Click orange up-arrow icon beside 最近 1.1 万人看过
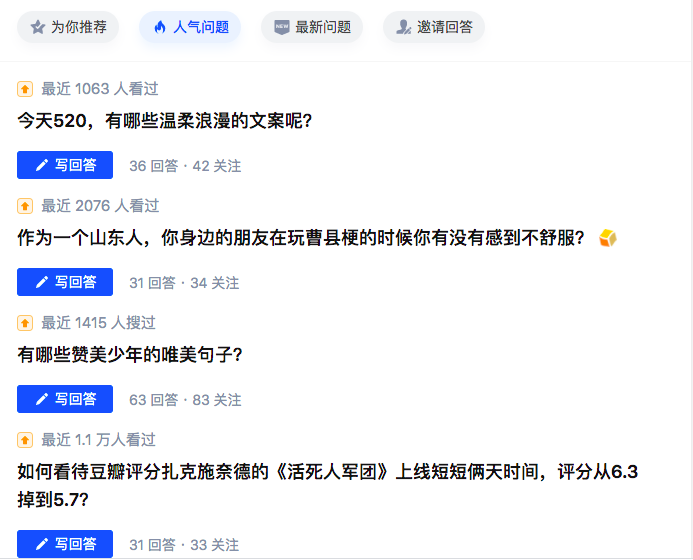693x560 pixels. click(x=25, y=440)
